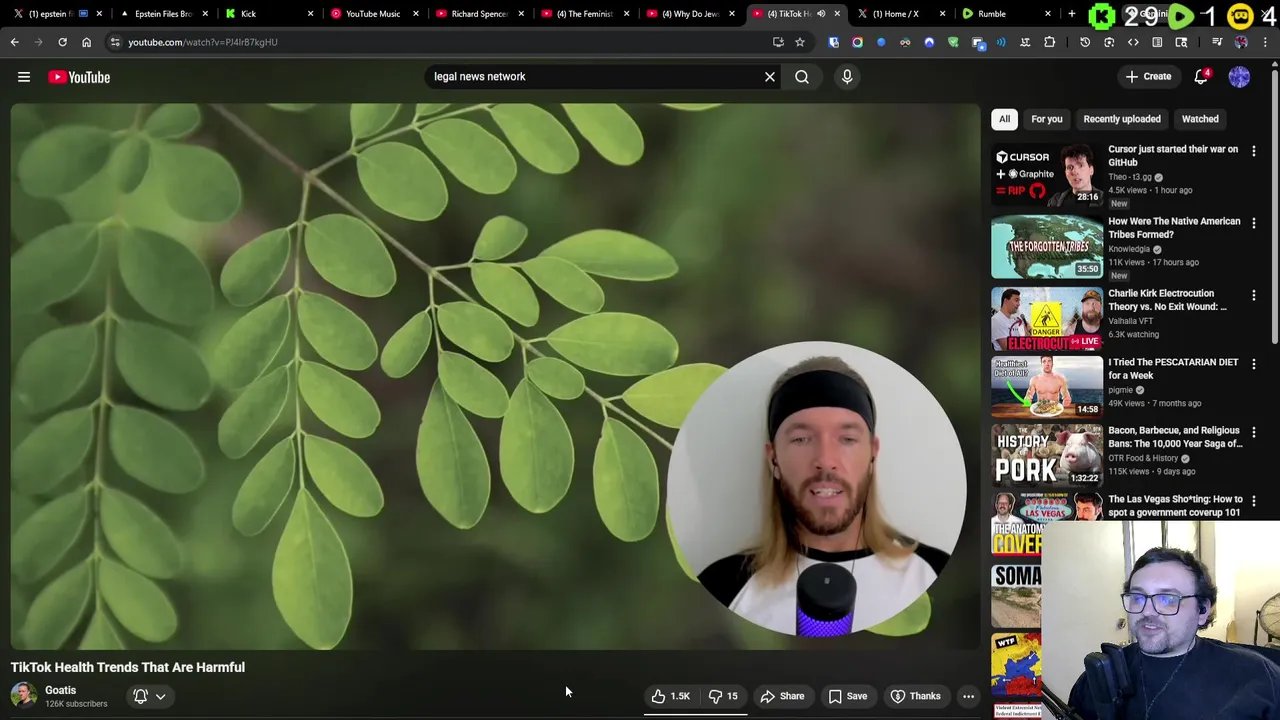
Task: Open a new browser tab with plus
Action: (x=1071, y=13)
